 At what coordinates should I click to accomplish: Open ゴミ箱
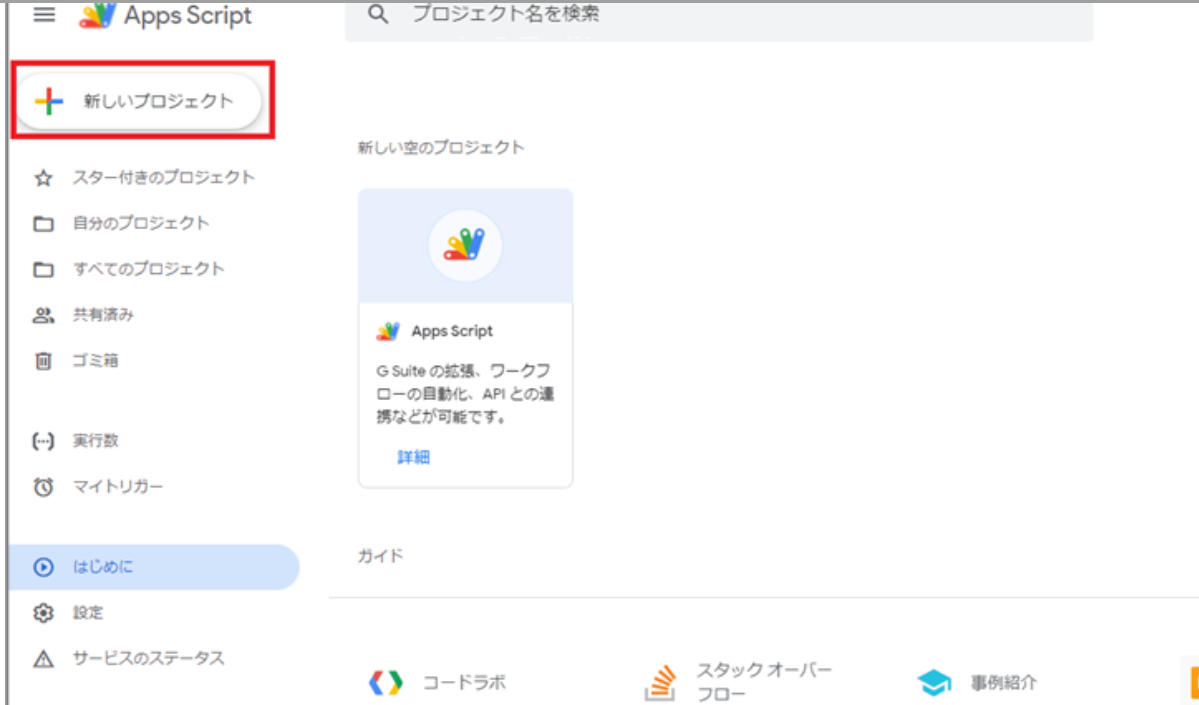[x=96, y=361]
